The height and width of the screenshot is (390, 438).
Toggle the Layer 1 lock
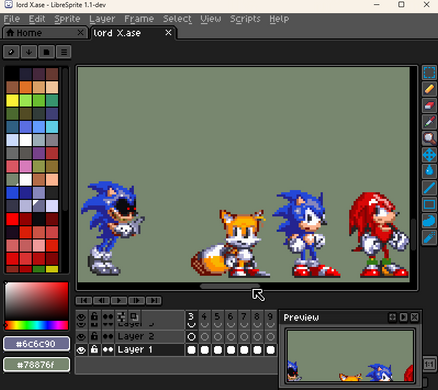pyautogui.click(x=95, y=350)
